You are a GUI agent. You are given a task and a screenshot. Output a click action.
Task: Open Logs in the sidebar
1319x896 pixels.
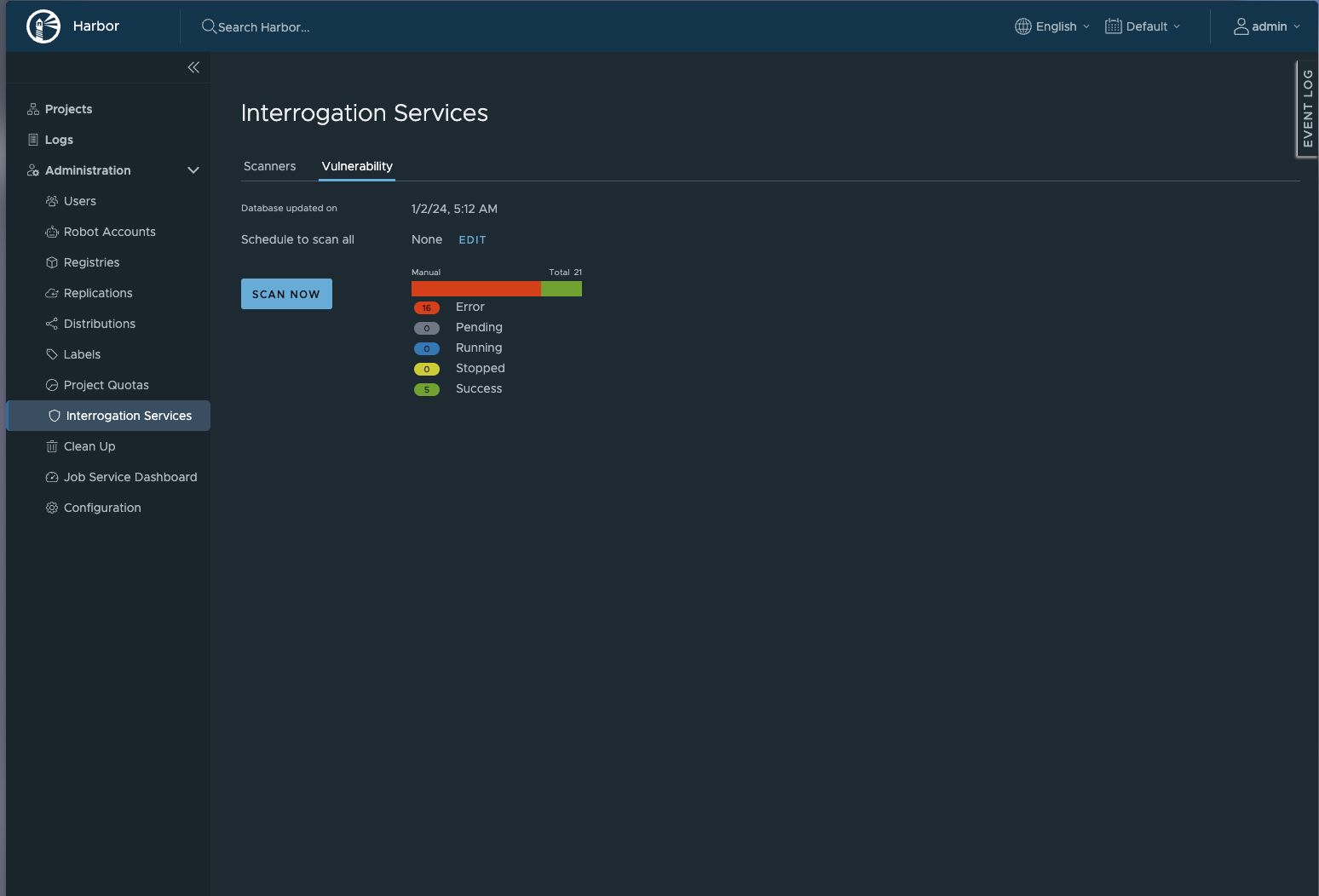pos(59,140)
